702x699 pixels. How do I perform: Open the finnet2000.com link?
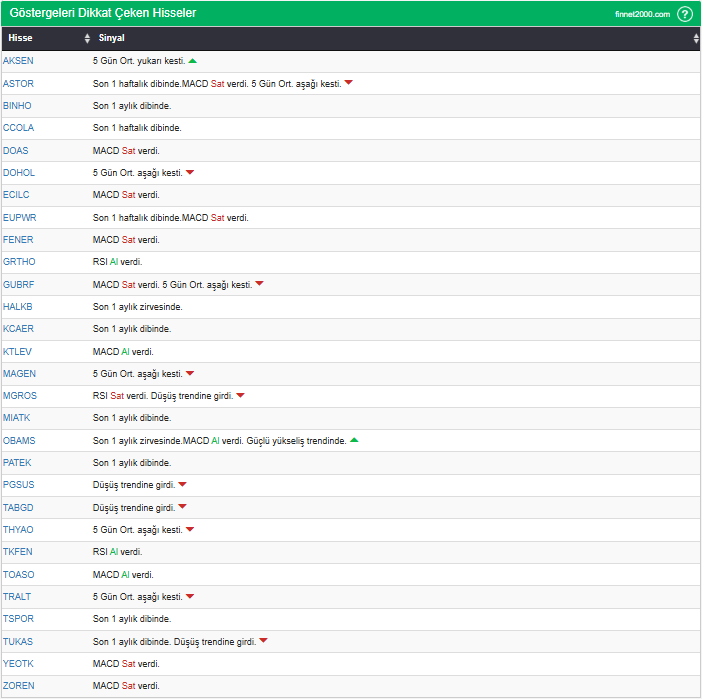click(x=642, y=14)
